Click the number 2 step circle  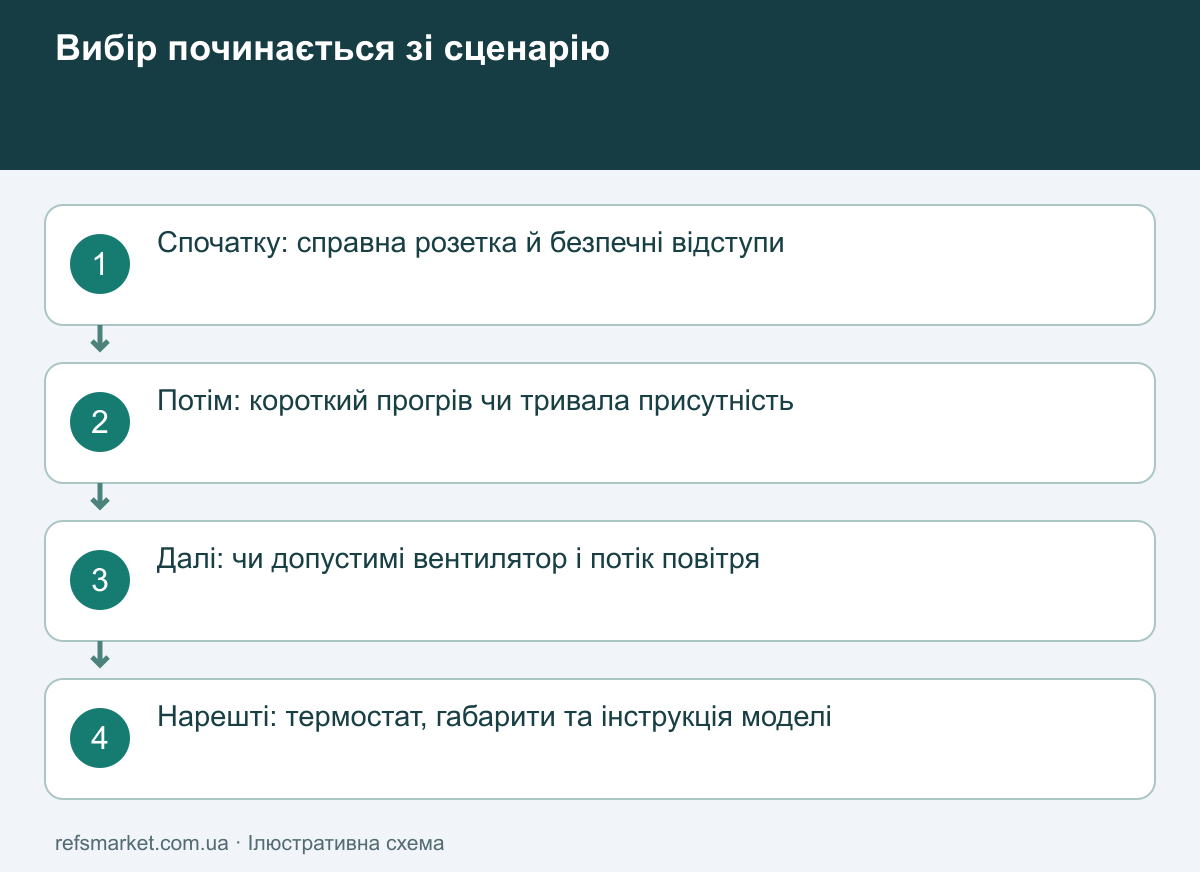click(x=100, y=423)
